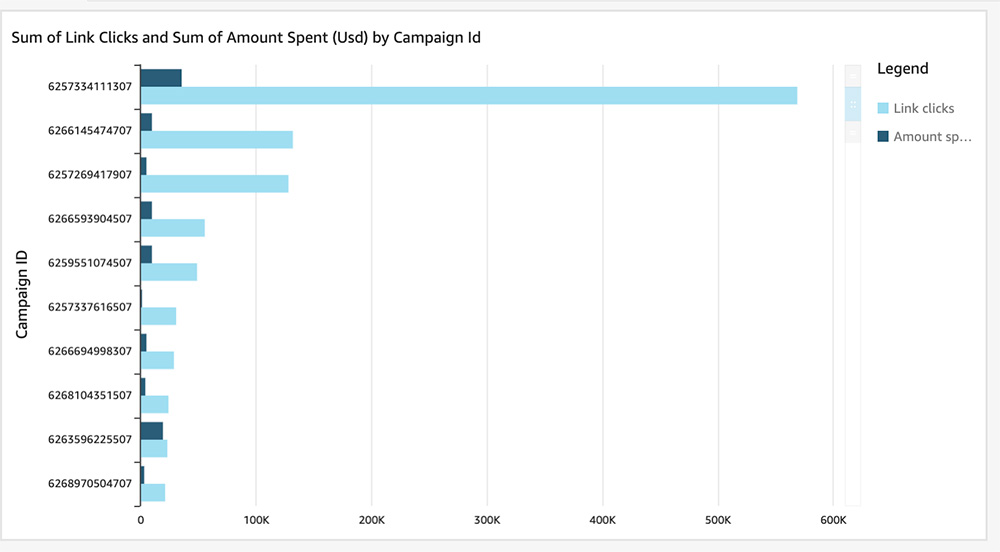Viewport: 1000px width, 552px height.
Task: Click the Link clicks bar for campaign 6266145474707
Action: (x=216, y=140)
